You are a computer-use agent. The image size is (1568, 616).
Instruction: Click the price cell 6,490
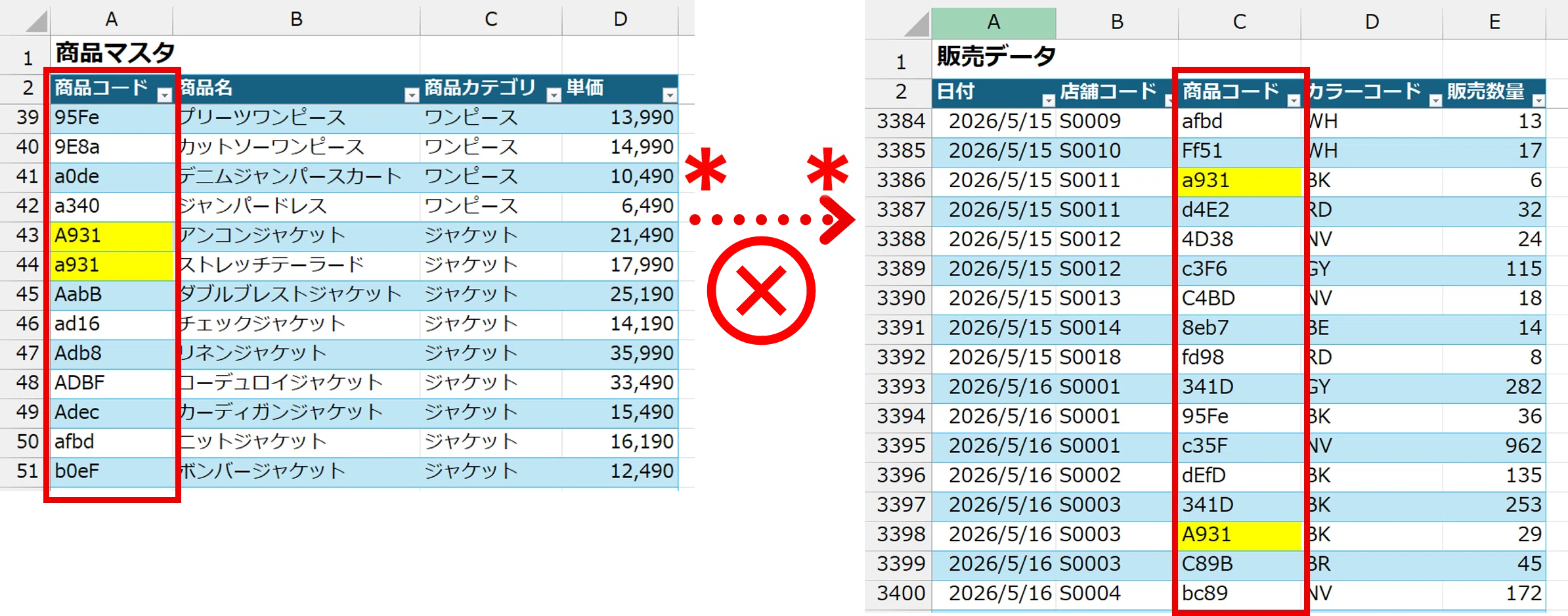(620, 206)
